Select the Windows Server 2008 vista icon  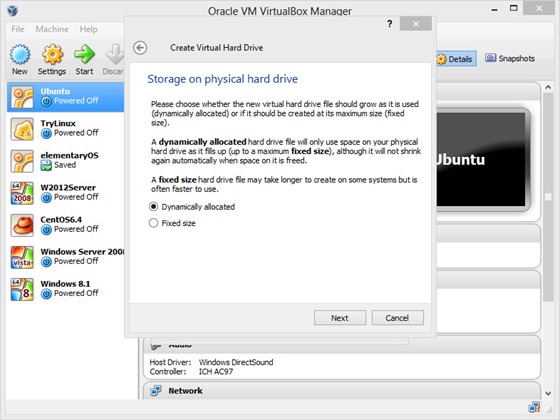point(22,258)
